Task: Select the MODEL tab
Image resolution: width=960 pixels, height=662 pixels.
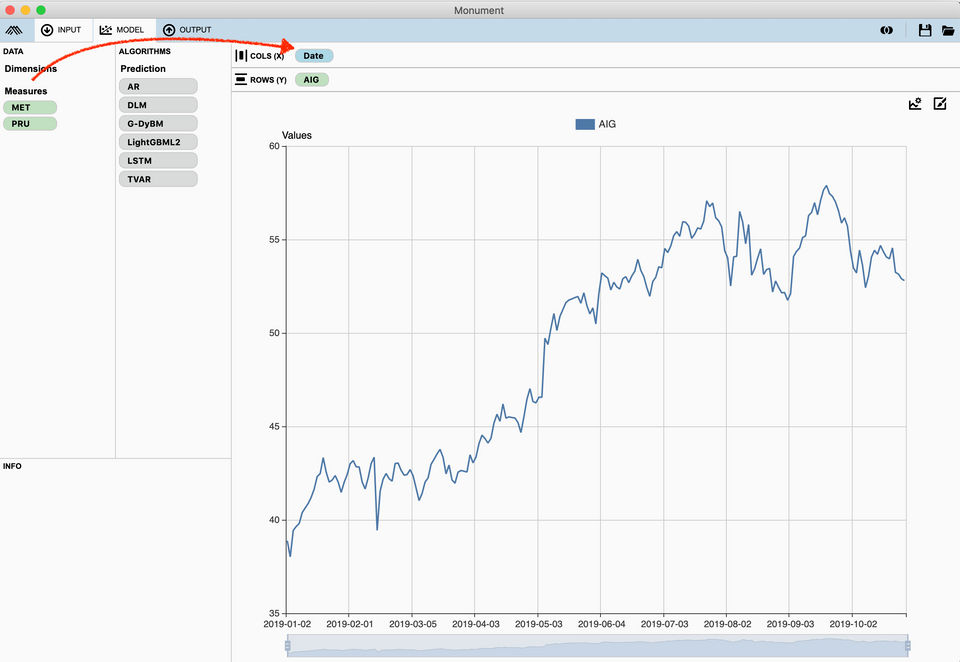Action: [122, 29]
